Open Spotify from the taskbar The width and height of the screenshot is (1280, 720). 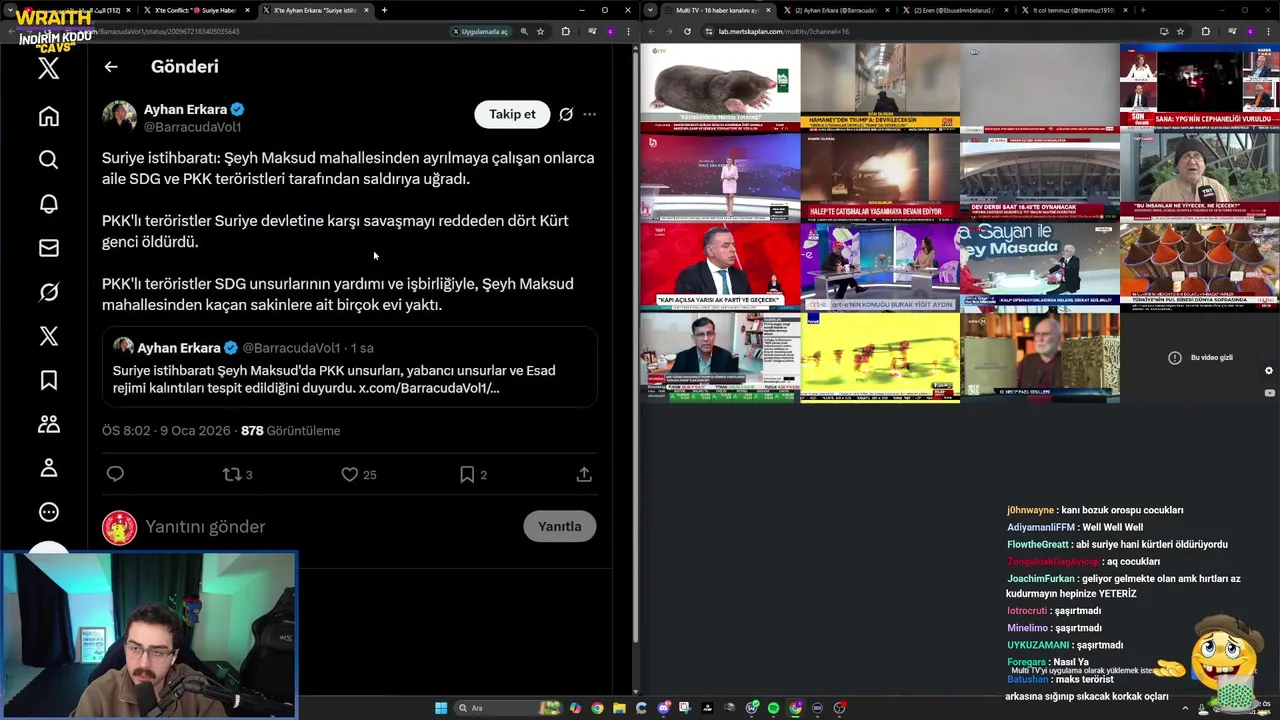[x=773, y=708]
